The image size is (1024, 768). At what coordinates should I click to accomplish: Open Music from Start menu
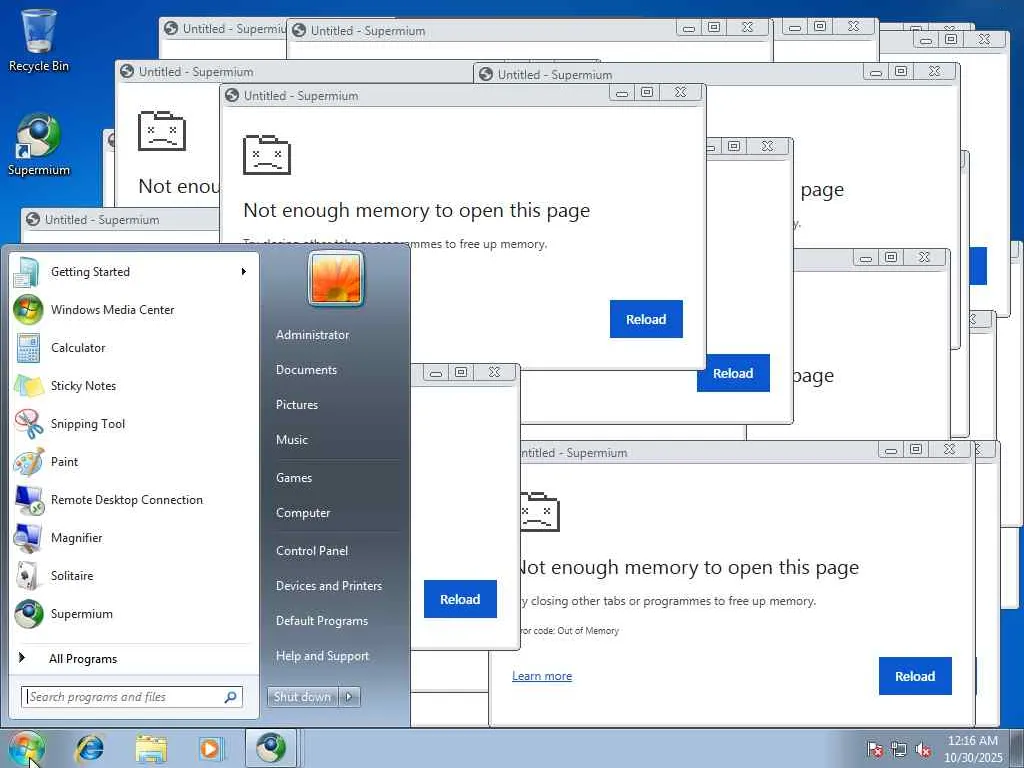(291, 440)
